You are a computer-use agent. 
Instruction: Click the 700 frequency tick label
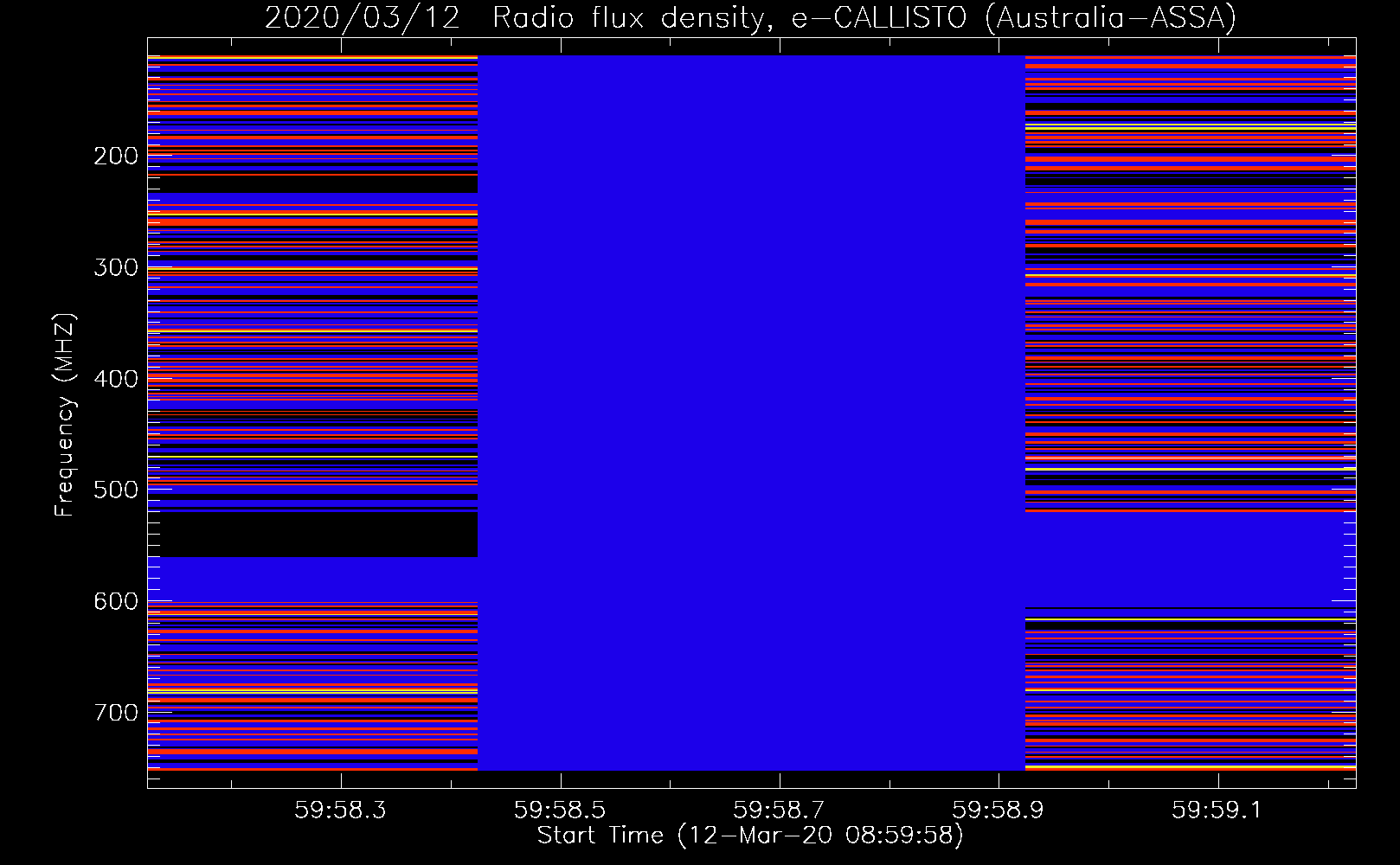(116, 713)
